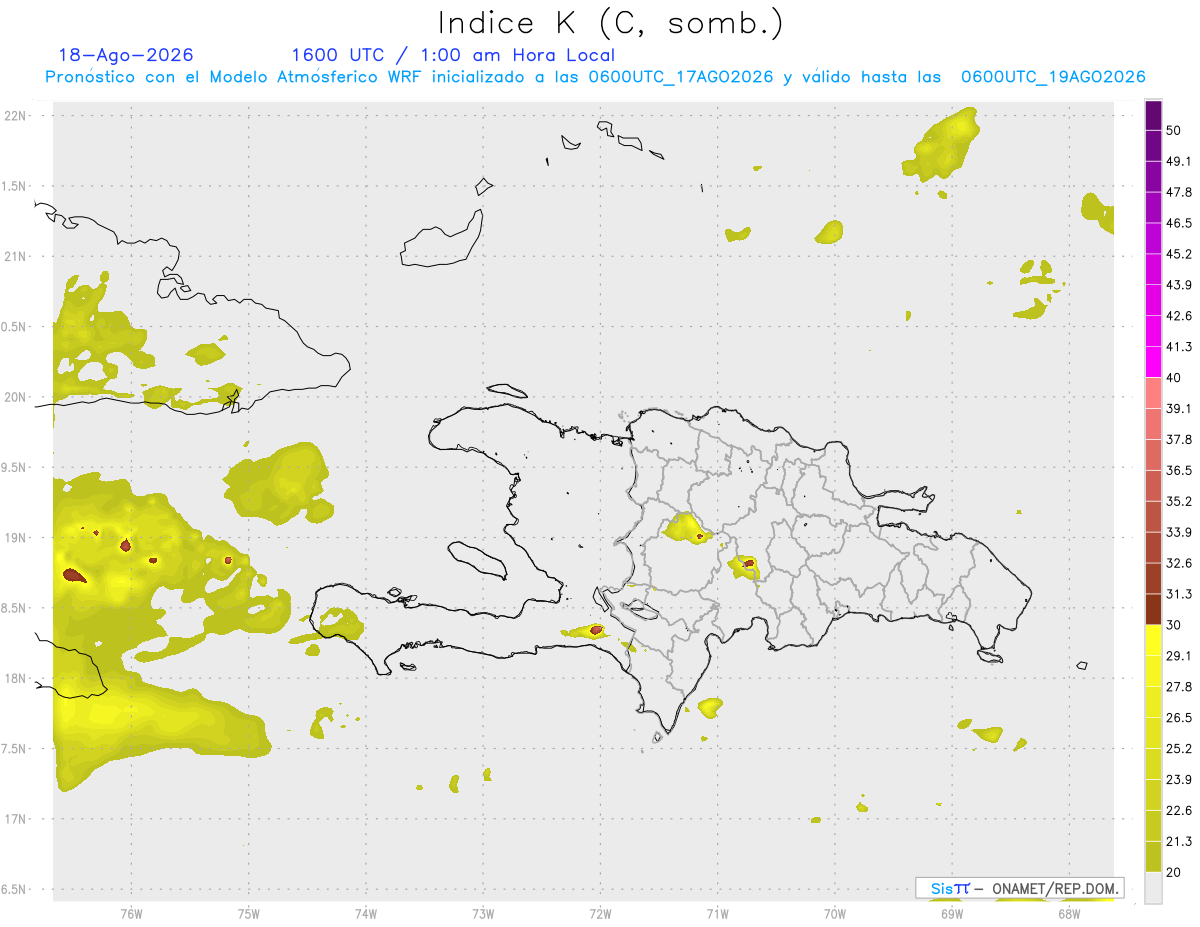Select the salmon swatch between 39.1 and 40
This screenshot has width=1200, height=927.
point(1153,394)
